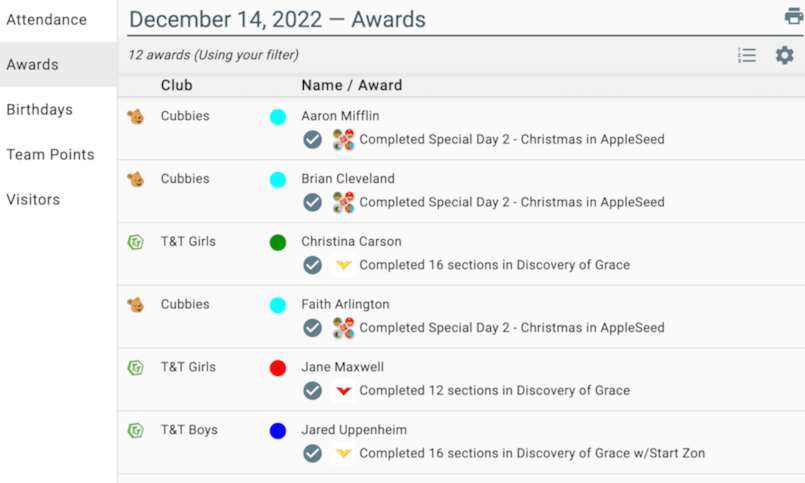Toggle Jared Uppenheim's award checkmark
805x483 pixels.
(x=313, y=454)
